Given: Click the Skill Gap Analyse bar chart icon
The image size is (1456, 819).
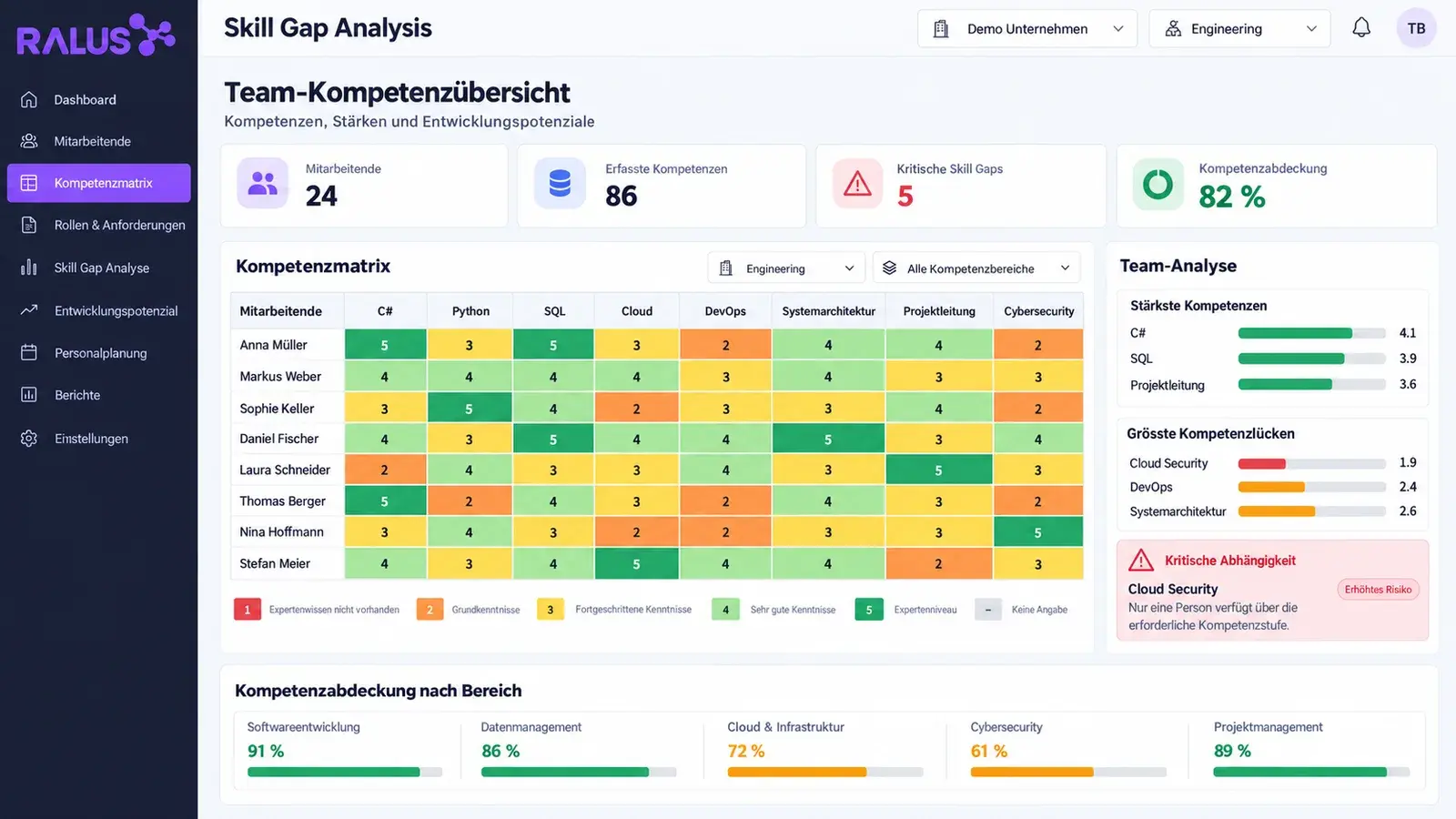Looking at the screenshot, I should [x=29, y=268].
